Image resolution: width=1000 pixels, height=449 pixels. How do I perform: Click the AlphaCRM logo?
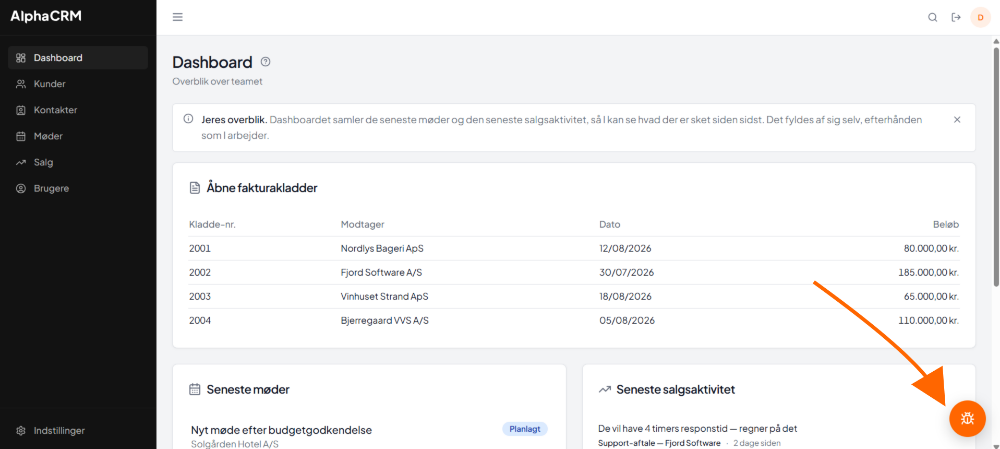click(x=46, y=17)
